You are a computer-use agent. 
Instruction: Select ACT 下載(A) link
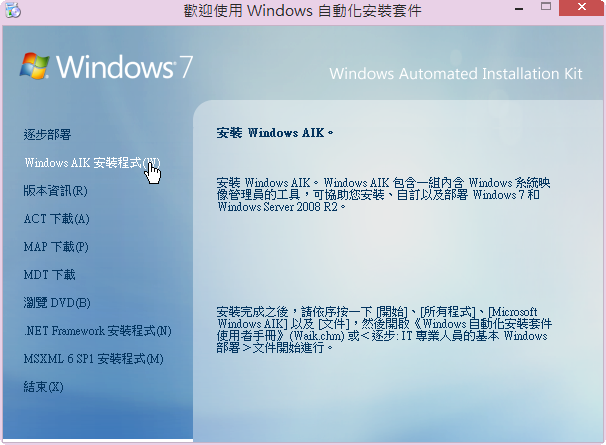click(56, 219)
